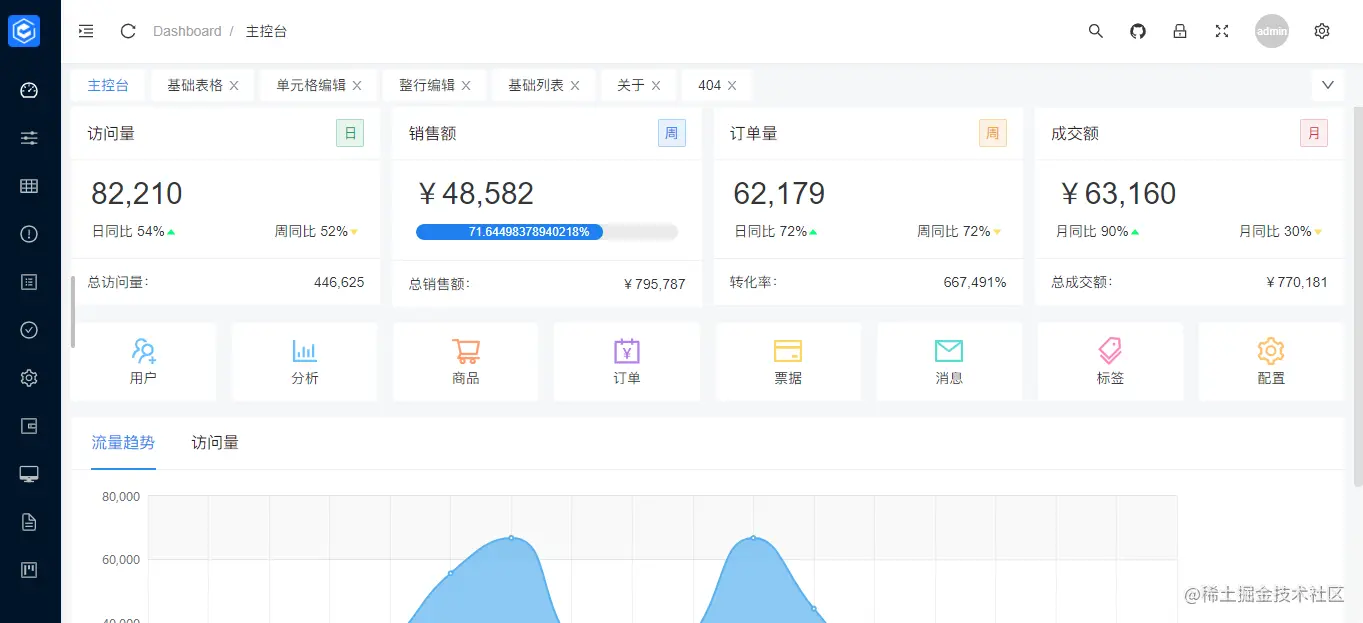This screenshot has height=623, width=1363.
Task: Click the 446,625 total visits value
Action: (x=339, y=282)
